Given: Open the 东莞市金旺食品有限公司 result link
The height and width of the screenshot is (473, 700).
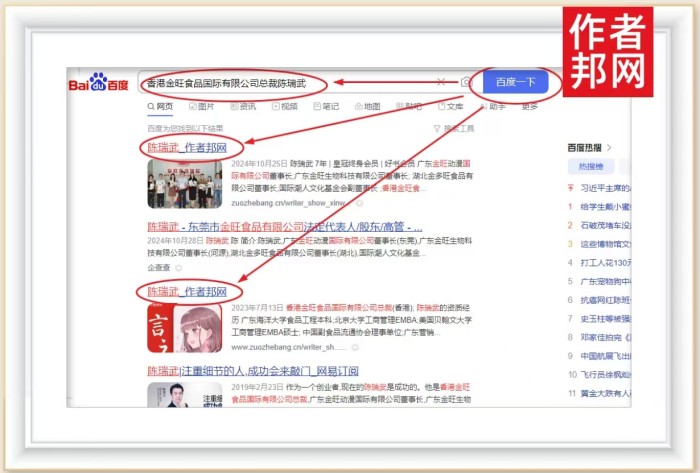Looking at the screenshot, I should pos(285,227).
